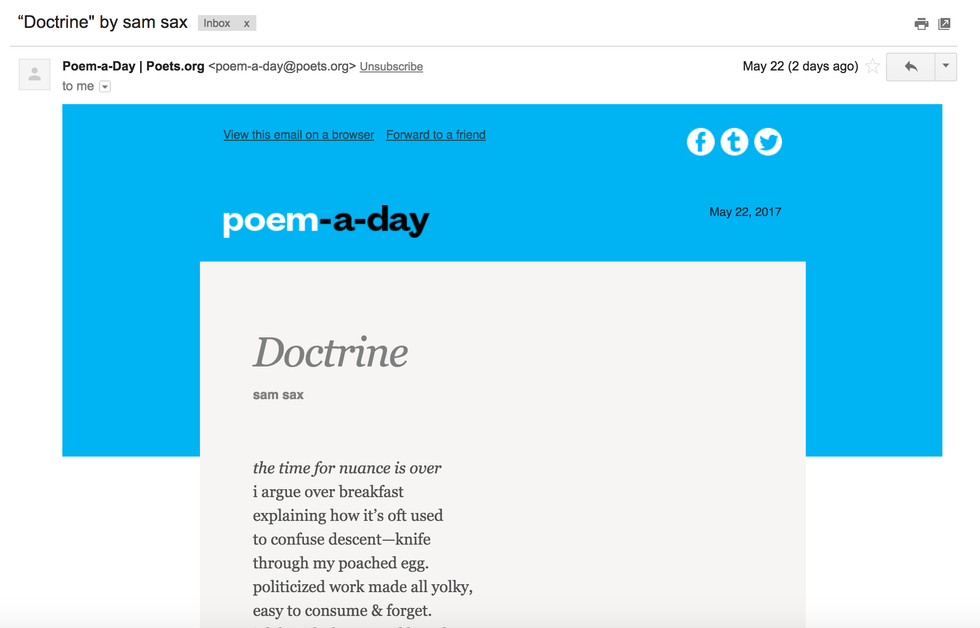This screenshot has width=980, height=628.
Task: Click the Twitter share icon
Action: click(768, 142)
